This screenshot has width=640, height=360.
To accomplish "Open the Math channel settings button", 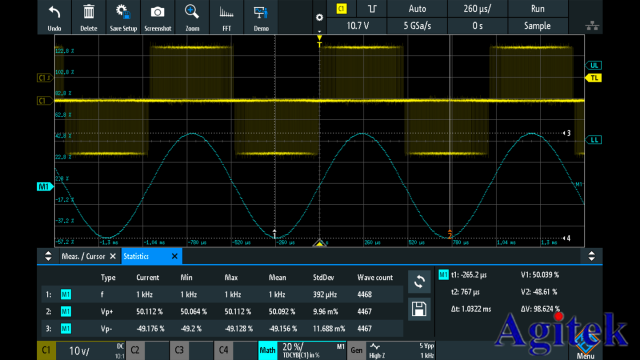I will 268,350.
